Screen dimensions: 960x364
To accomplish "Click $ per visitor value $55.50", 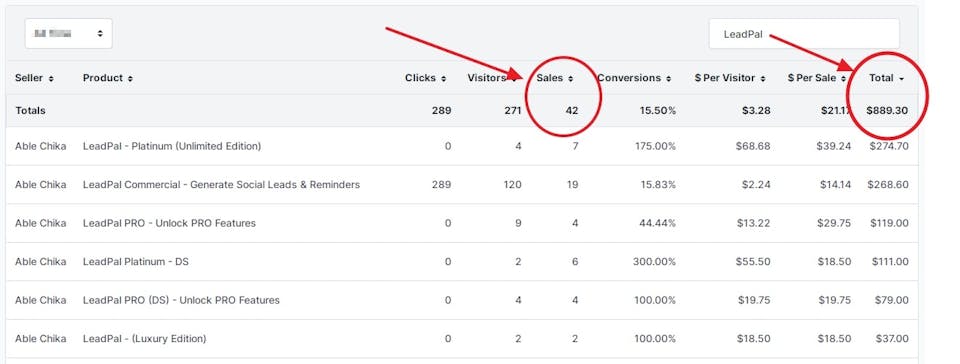I will pos(754,261).
